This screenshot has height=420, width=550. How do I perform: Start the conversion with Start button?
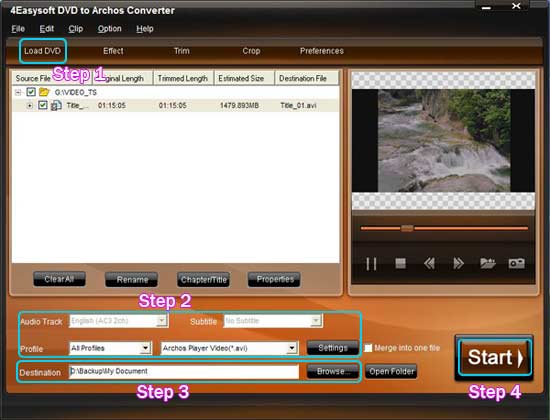coord(495,357)
